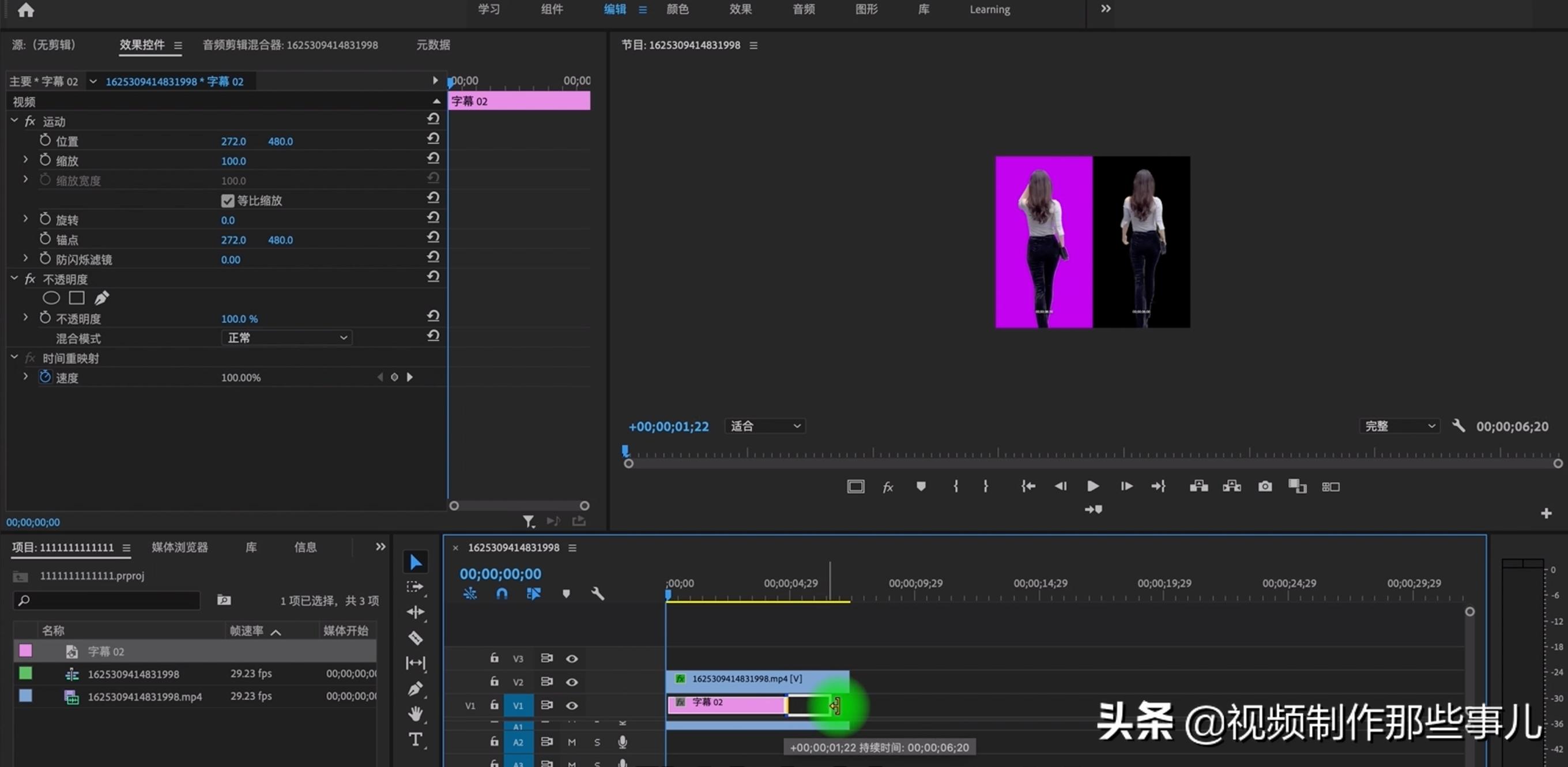Click the Add Marker button below program monitor
1568x767 pixels.
(x=921, y=486)
